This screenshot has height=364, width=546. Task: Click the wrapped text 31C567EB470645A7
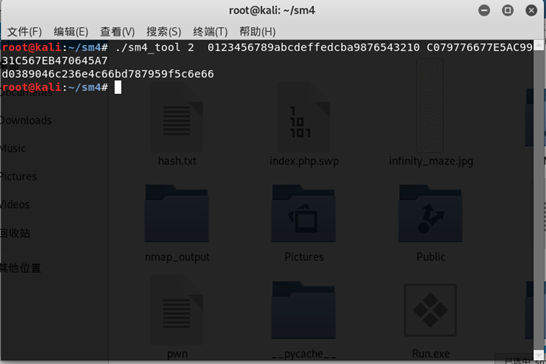click(x=55, y=61)
